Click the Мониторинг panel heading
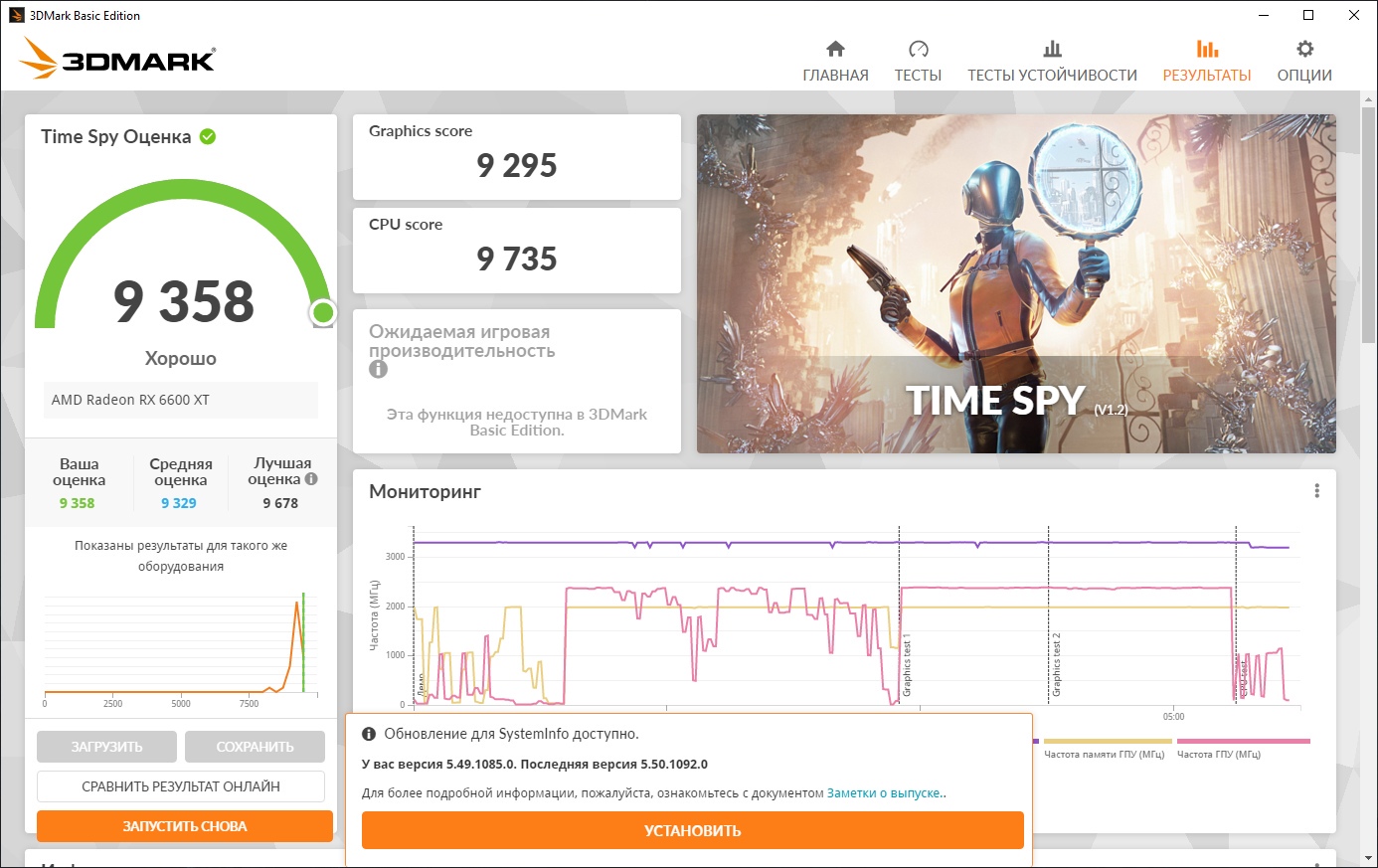The height and width of the screenshot is (868, 1378). click(x=425, y=491)
